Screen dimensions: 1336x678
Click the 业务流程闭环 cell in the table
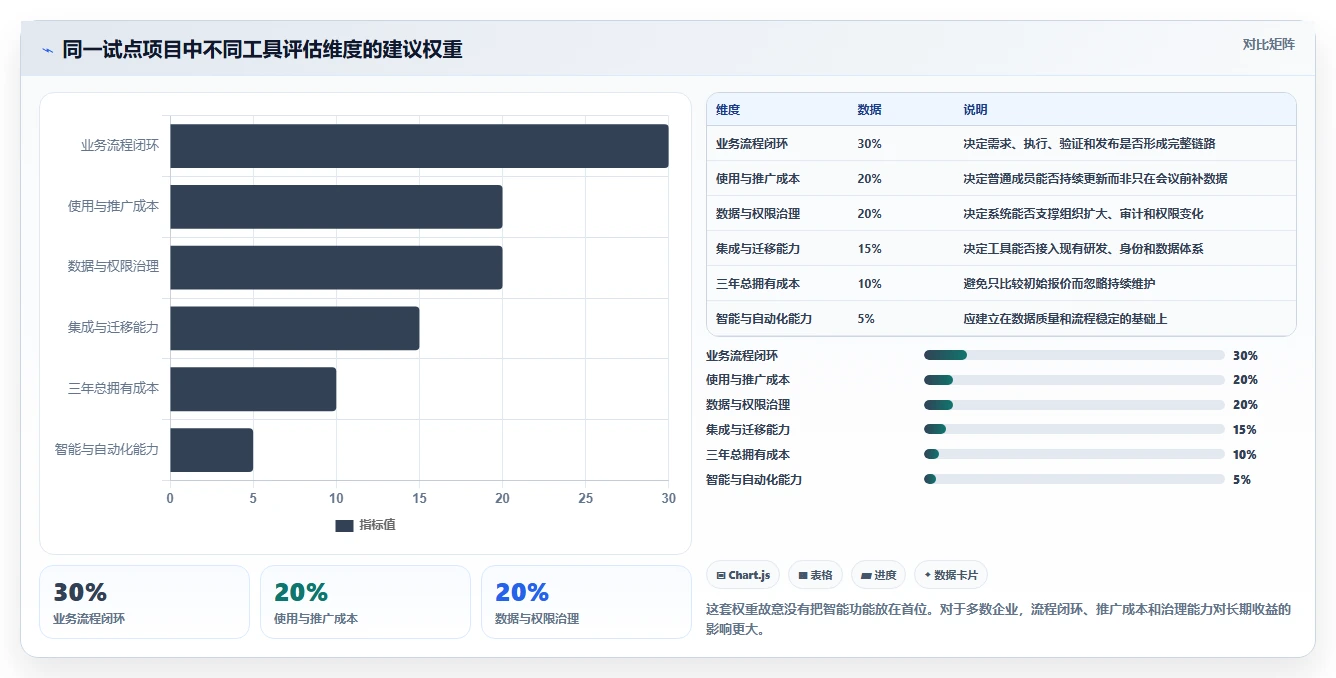[x=752, y=144]
